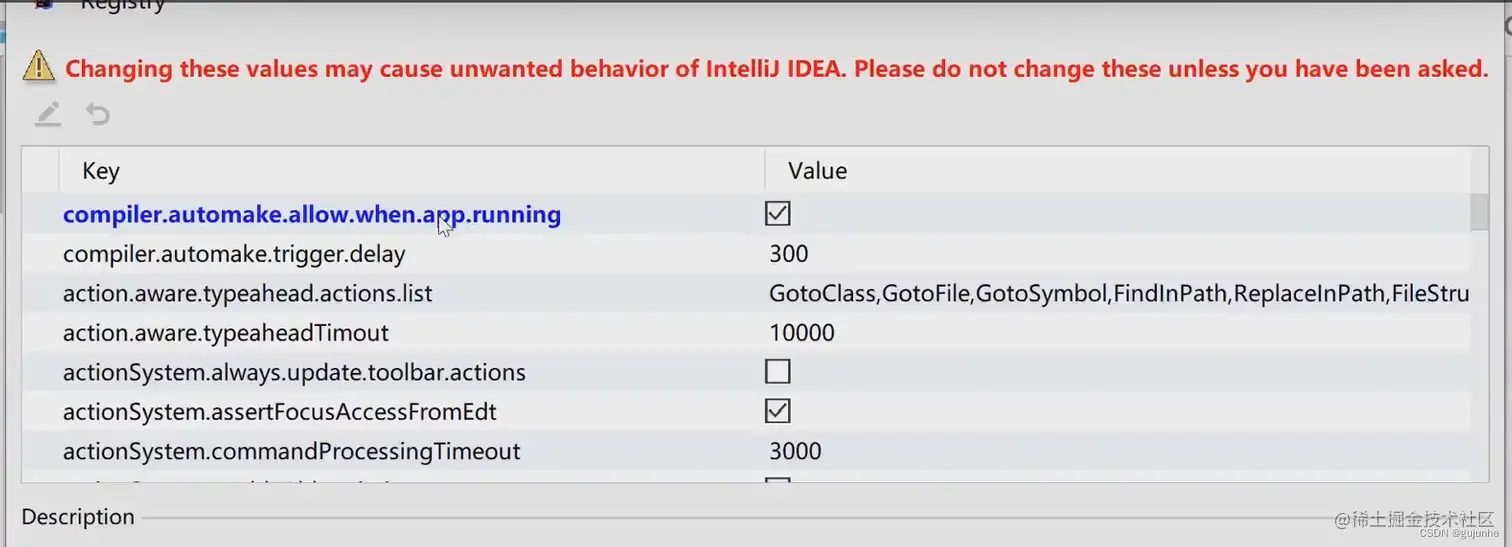Click the yellow warning triangle icon
This screenshot has width=1512, height=547.
(38, 66)
